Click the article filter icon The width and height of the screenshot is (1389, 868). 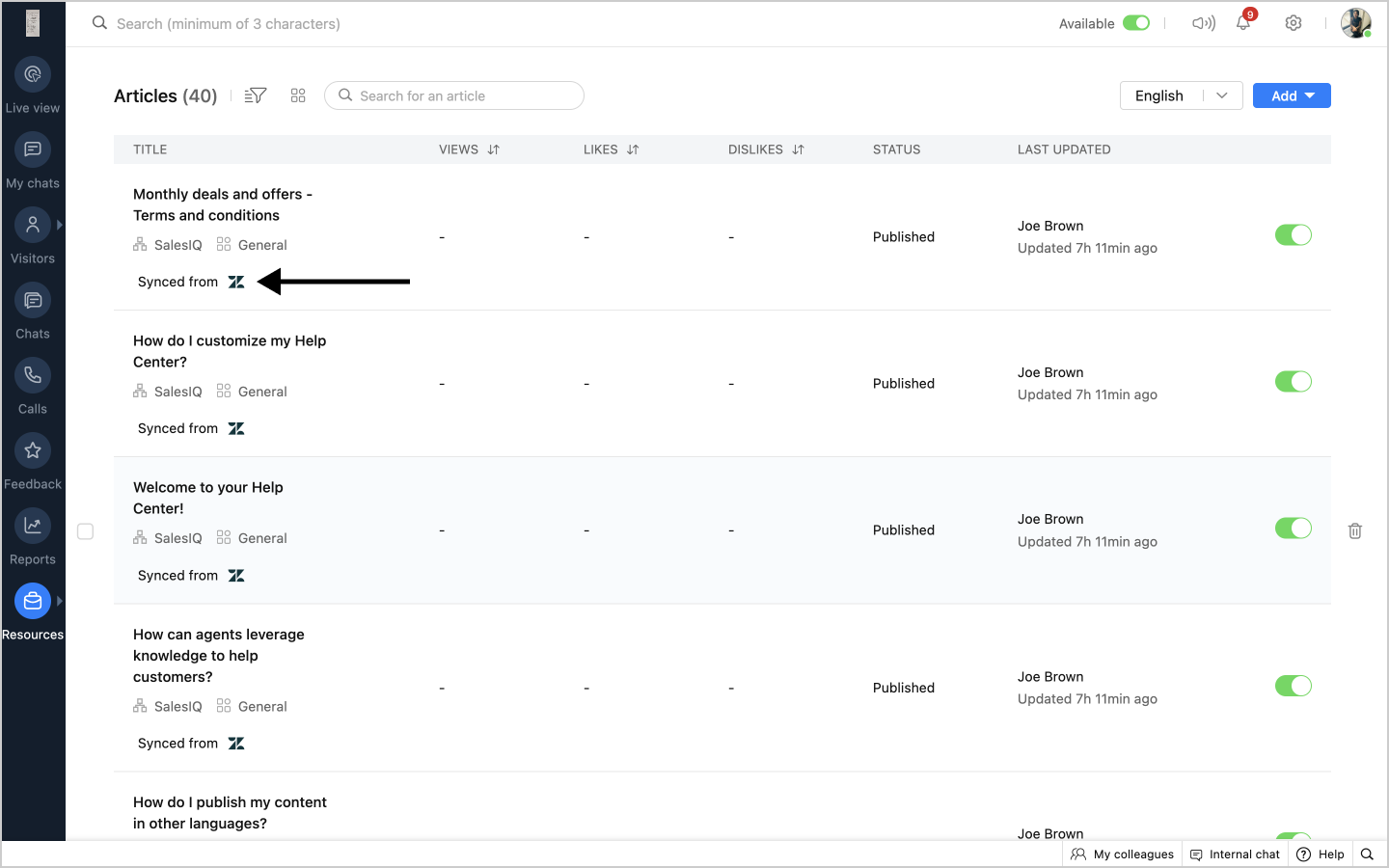(x=256, y=95)
